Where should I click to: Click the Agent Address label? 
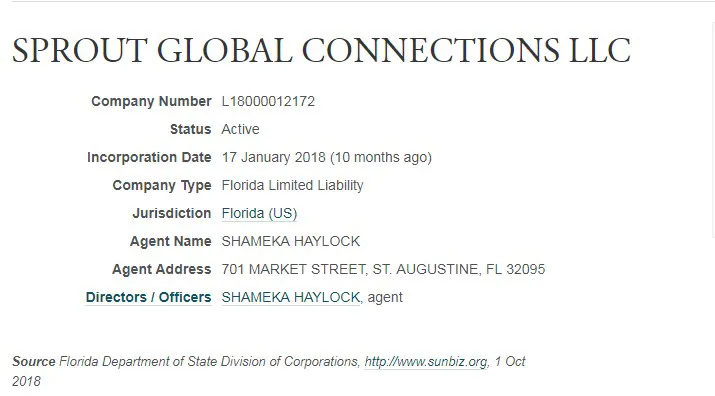tap(161, 270)
